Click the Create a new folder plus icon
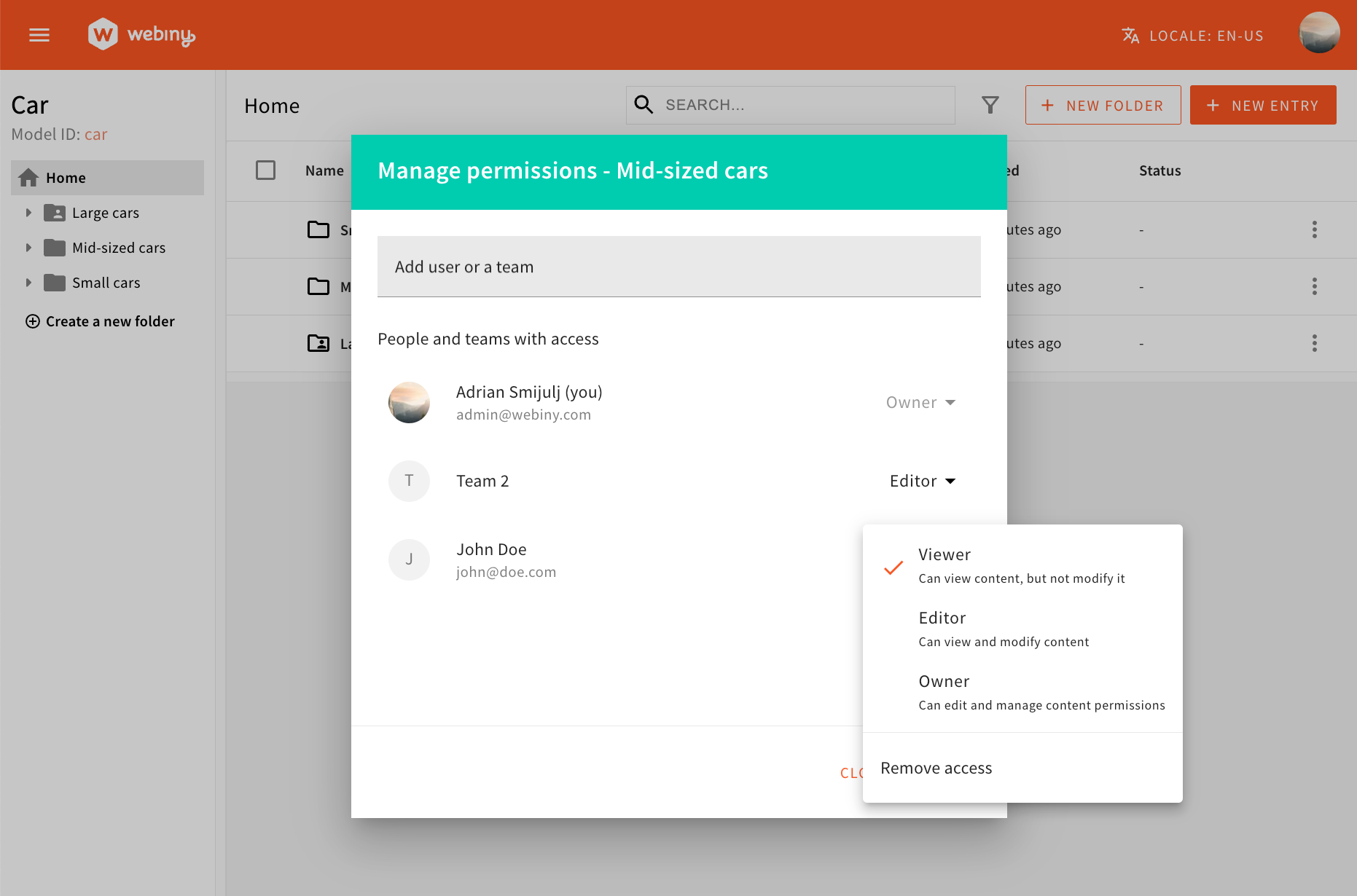 (x=33, y=321)
